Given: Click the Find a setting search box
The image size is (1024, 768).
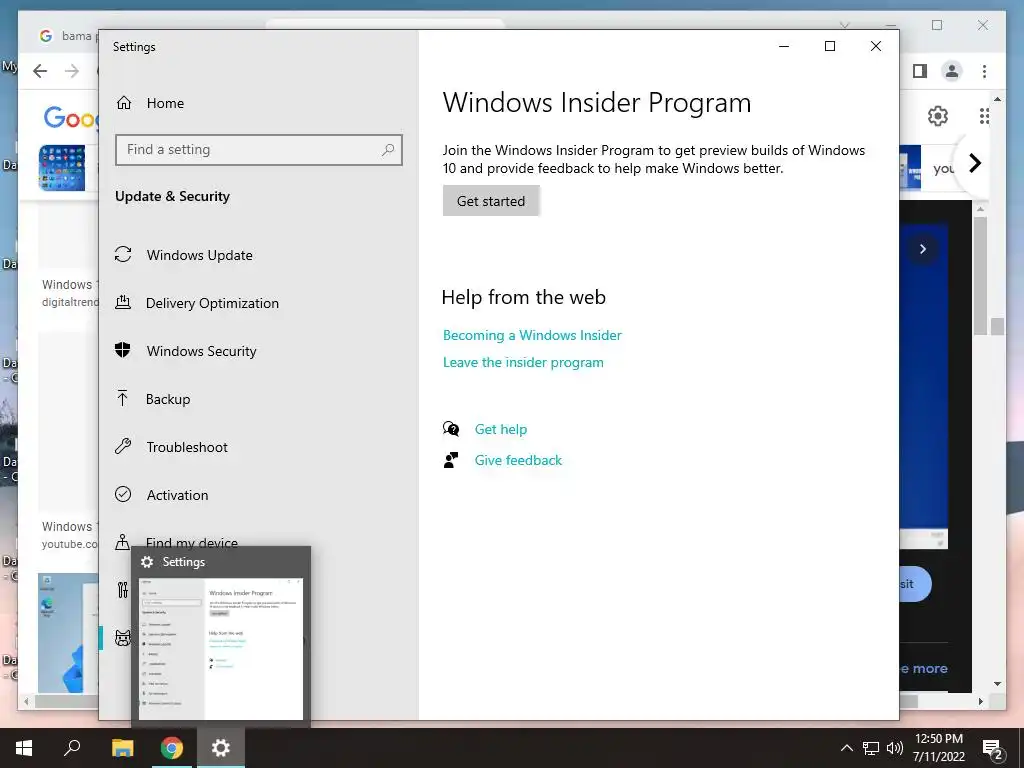Looking at the screenshot, I should click(x=259, y=150).
